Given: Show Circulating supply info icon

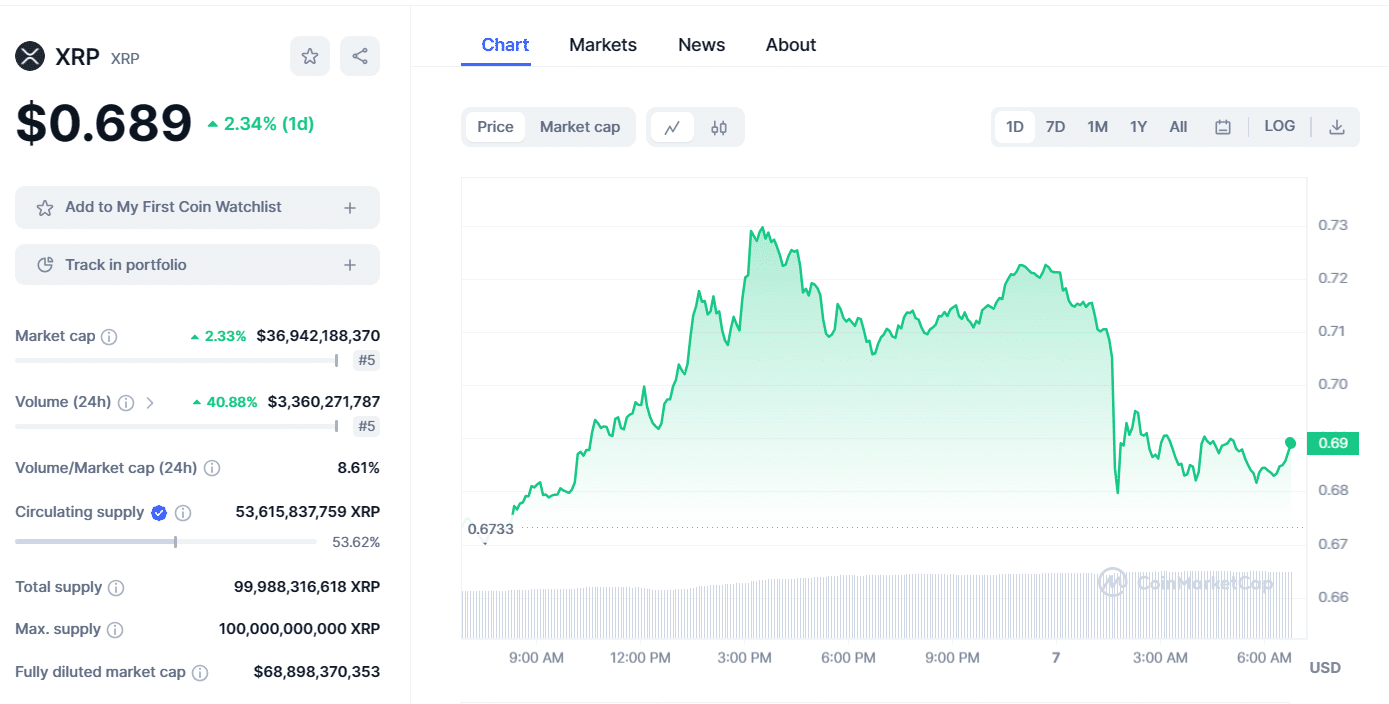Looking at the screenshot, I should click(x=183, y=513).
